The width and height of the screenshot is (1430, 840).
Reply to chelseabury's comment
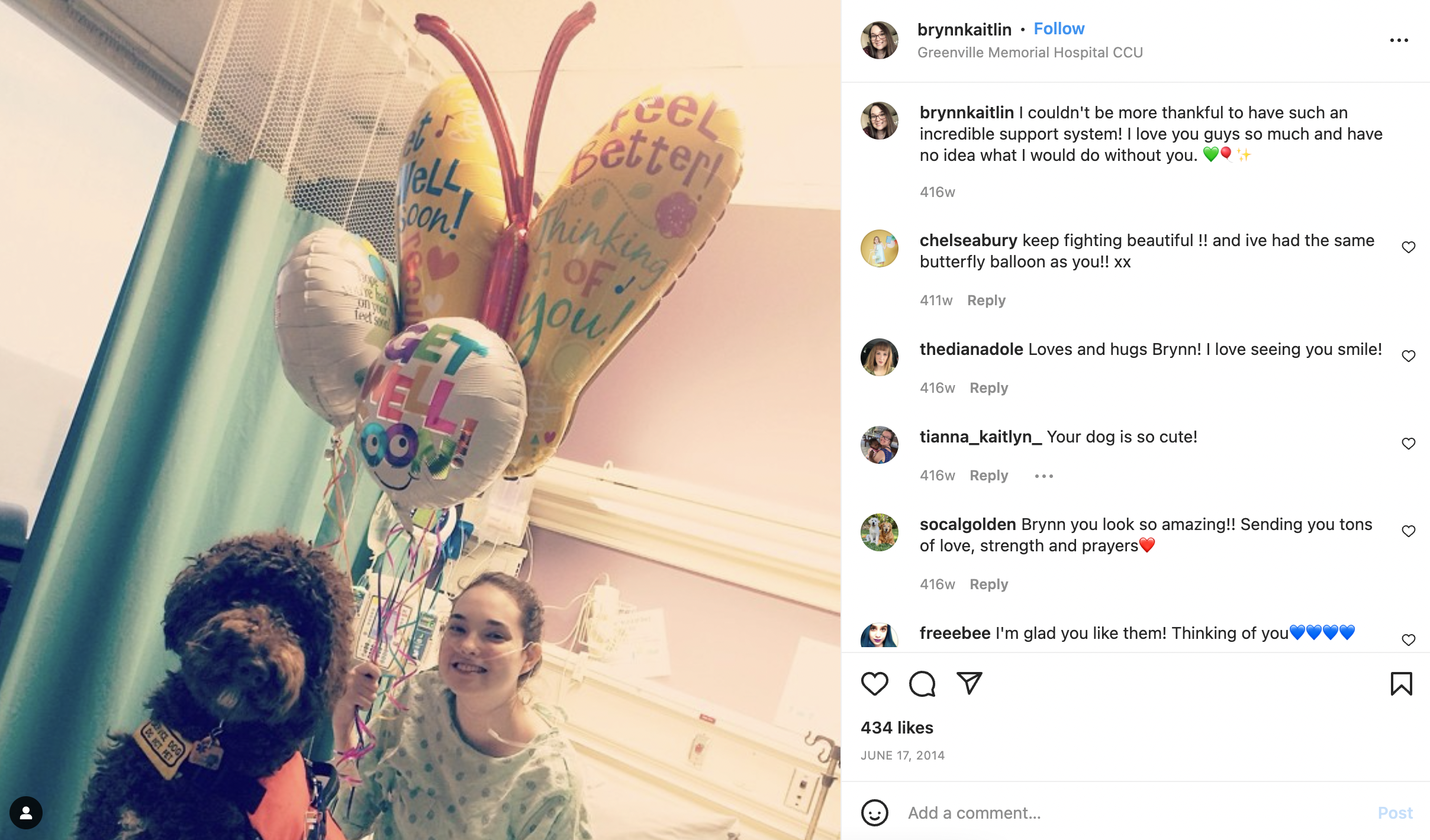[x=986, y=301]
